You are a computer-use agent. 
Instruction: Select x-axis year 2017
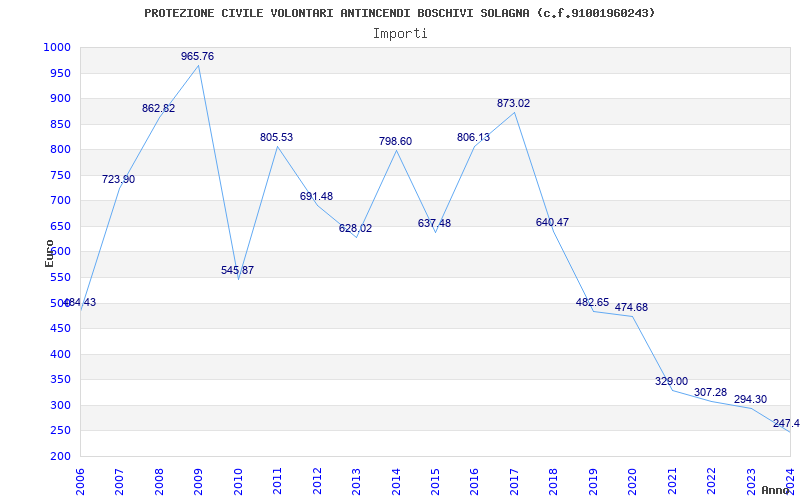click(x=514, y=480)
